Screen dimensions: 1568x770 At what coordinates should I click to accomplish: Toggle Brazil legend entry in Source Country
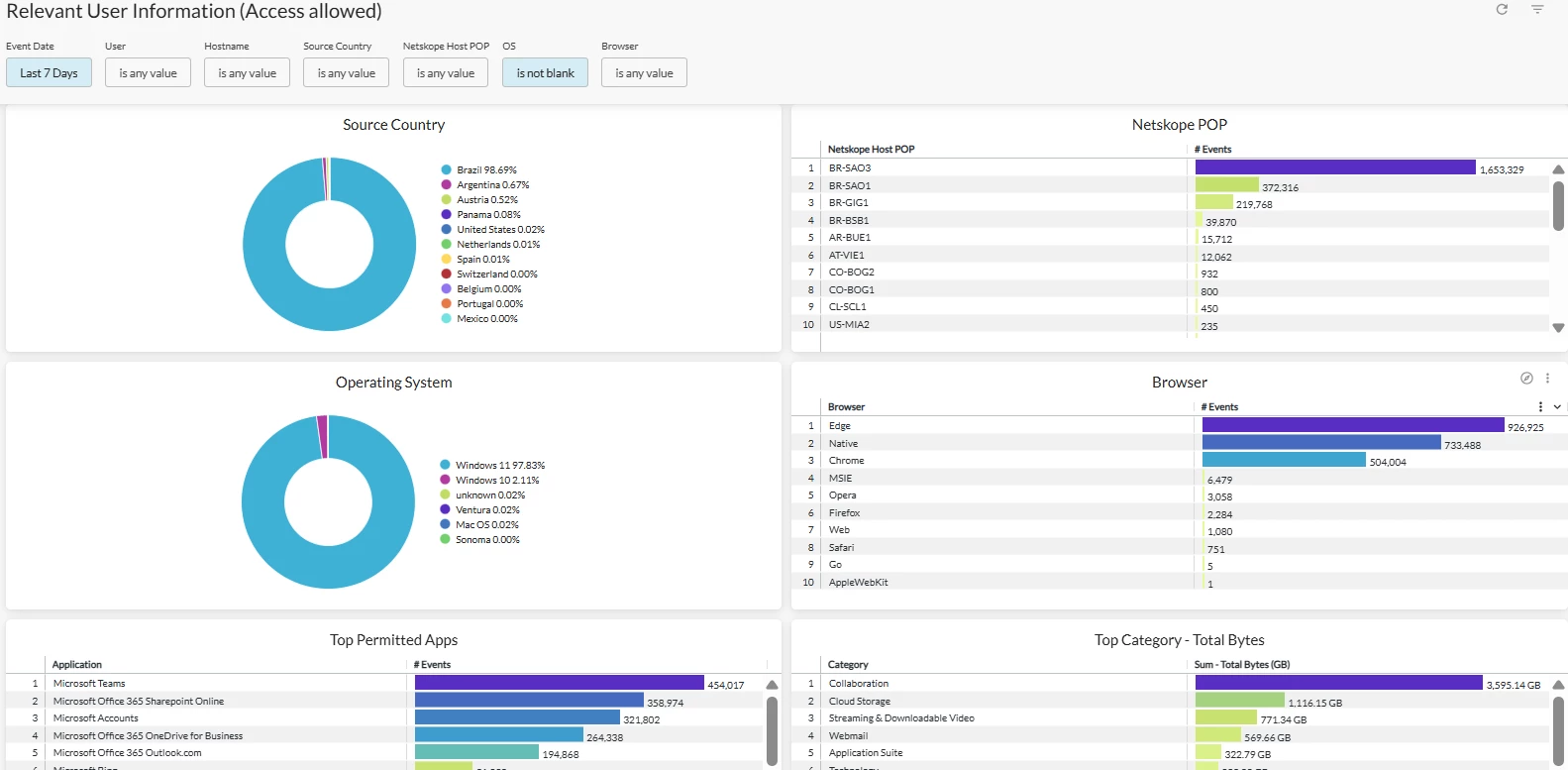point(479,169)
